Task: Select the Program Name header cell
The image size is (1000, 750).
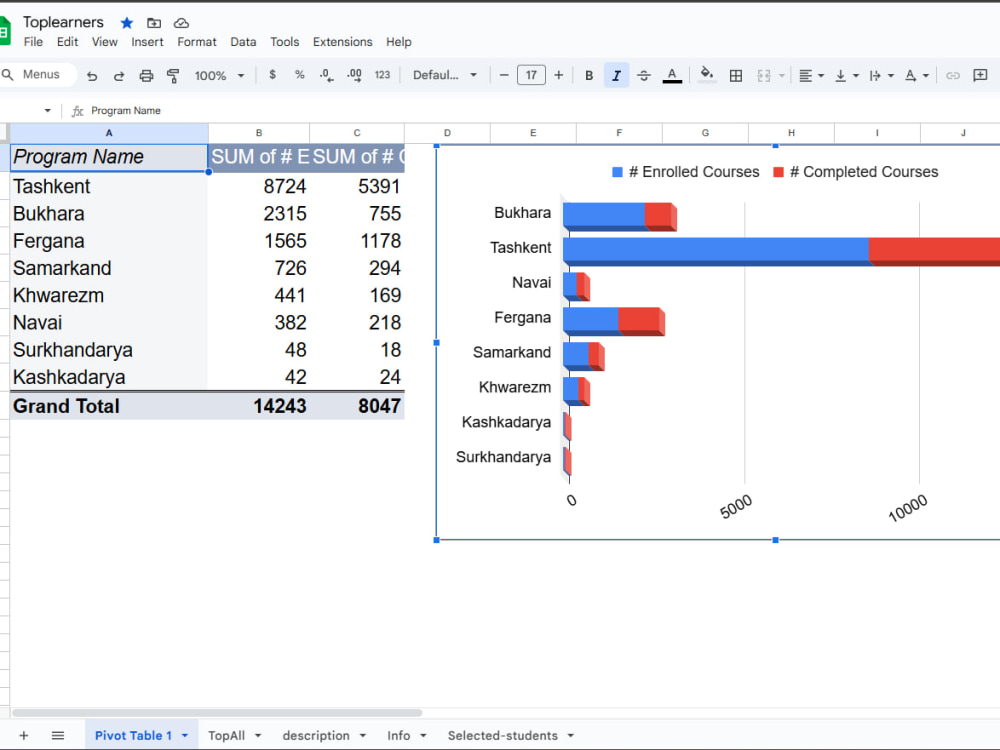Action: [x=109, y=157]
